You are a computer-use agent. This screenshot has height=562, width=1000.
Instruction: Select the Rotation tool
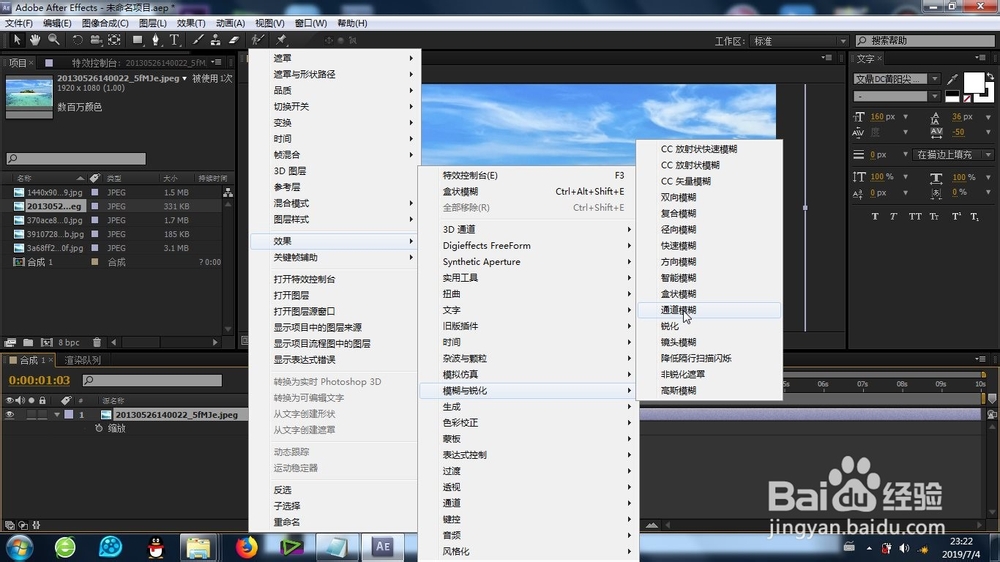(x=77, y=40)
